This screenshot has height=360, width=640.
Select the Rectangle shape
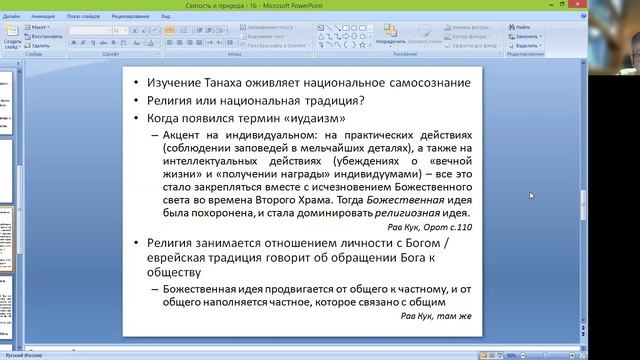346,28
